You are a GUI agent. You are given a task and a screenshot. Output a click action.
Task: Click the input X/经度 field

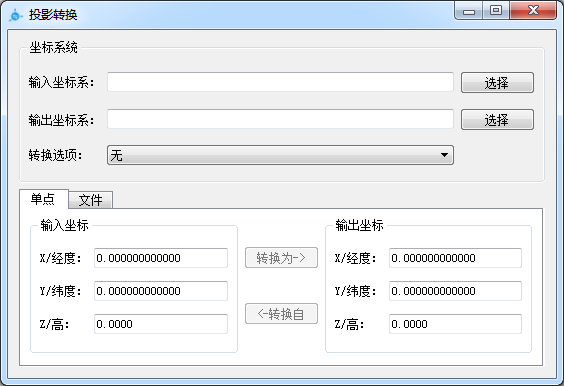pos(161,258)
